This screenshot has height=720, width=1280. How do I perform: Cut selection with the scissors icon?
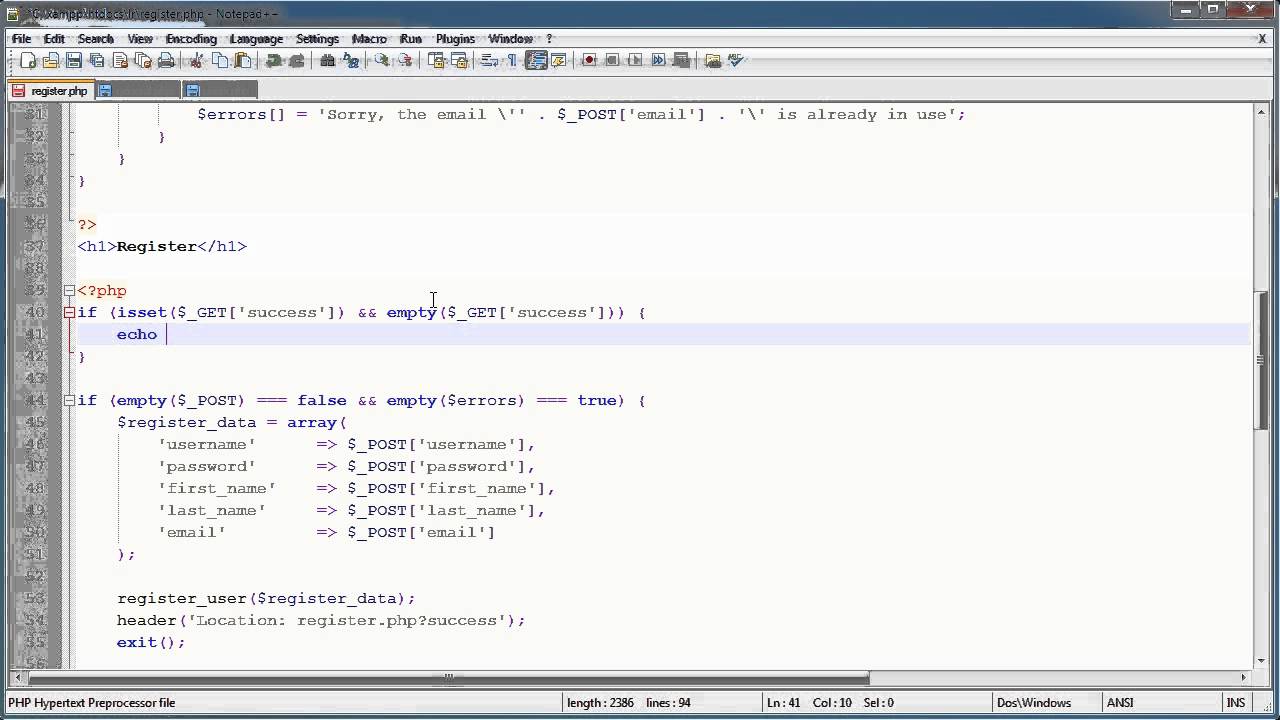point(196,61)
